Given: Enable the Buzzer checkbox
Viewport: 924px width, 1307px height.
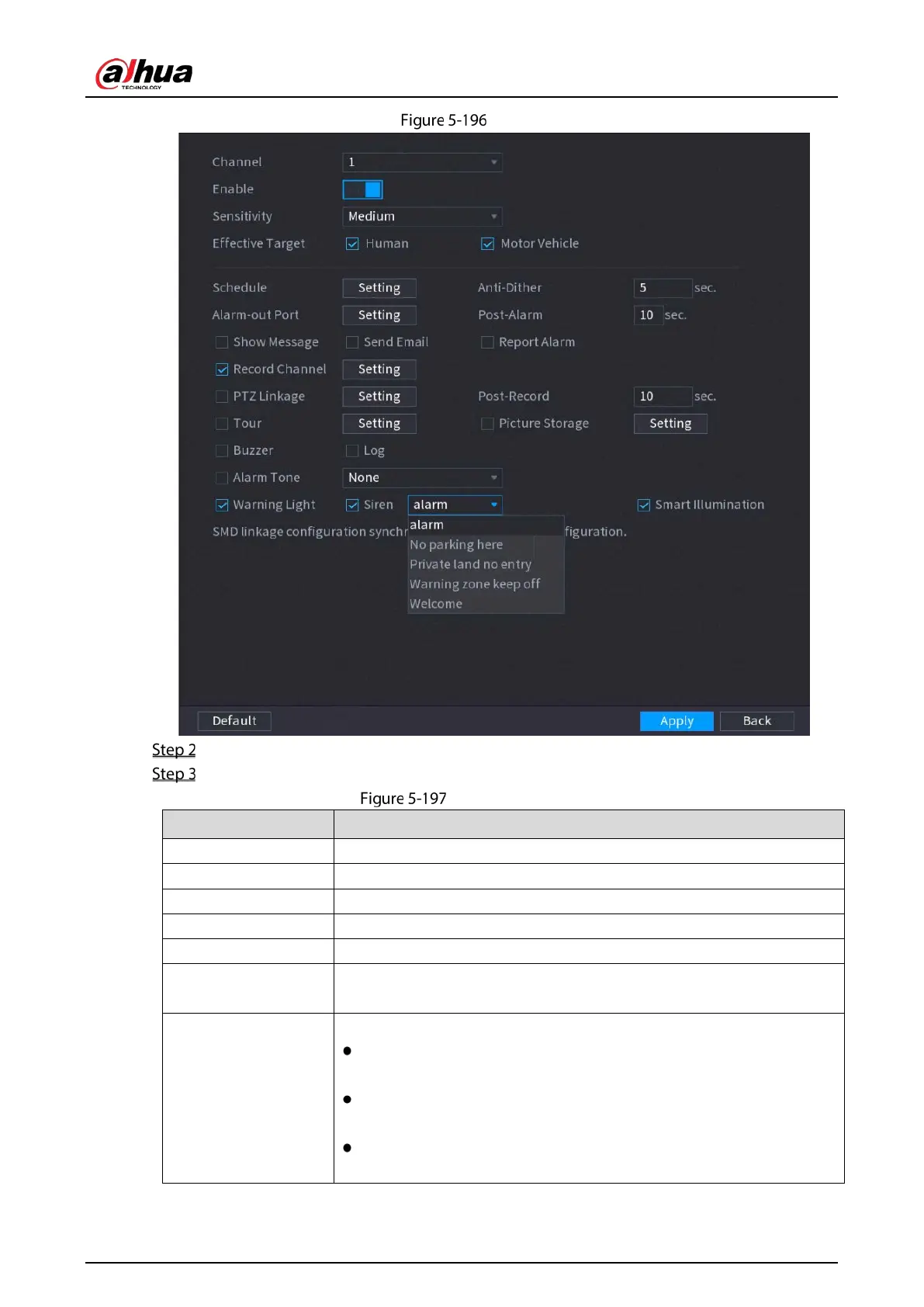Looking at the screenshot, I should 222,451.
